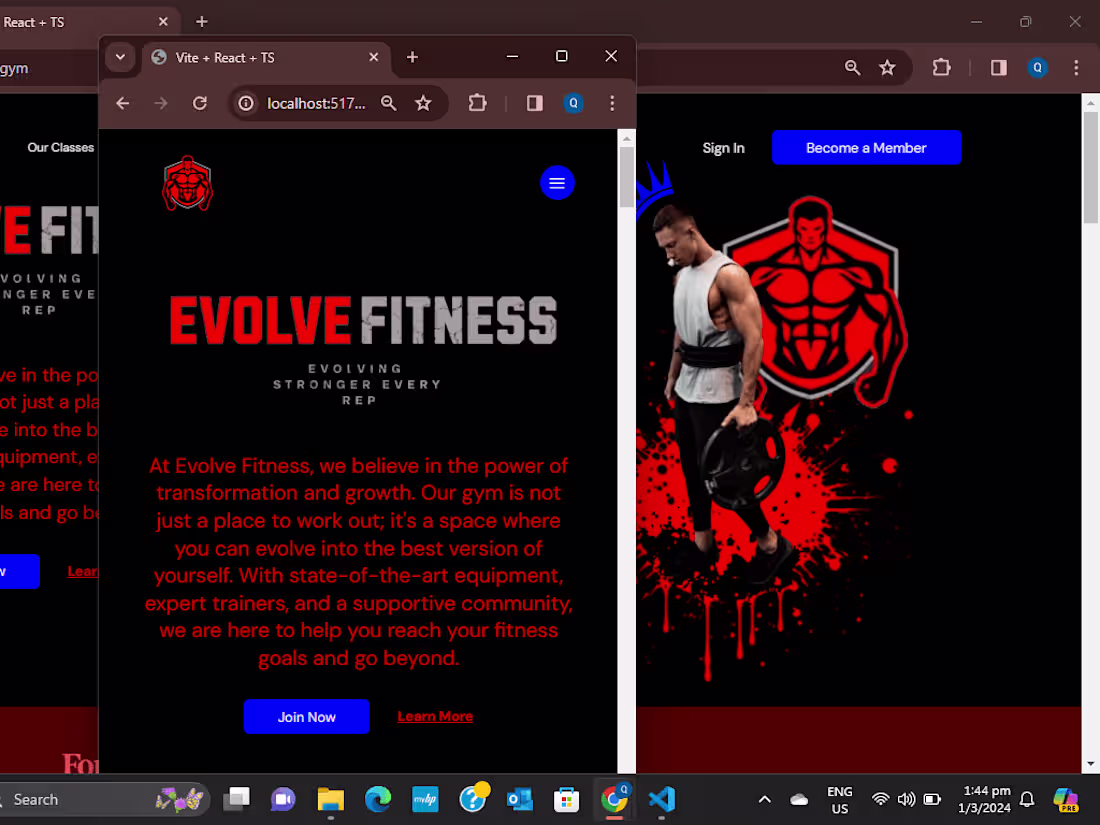Screen dimensions: 1100x825
Task: Click the page's vertical scrollbar
Action: point(626,175)
